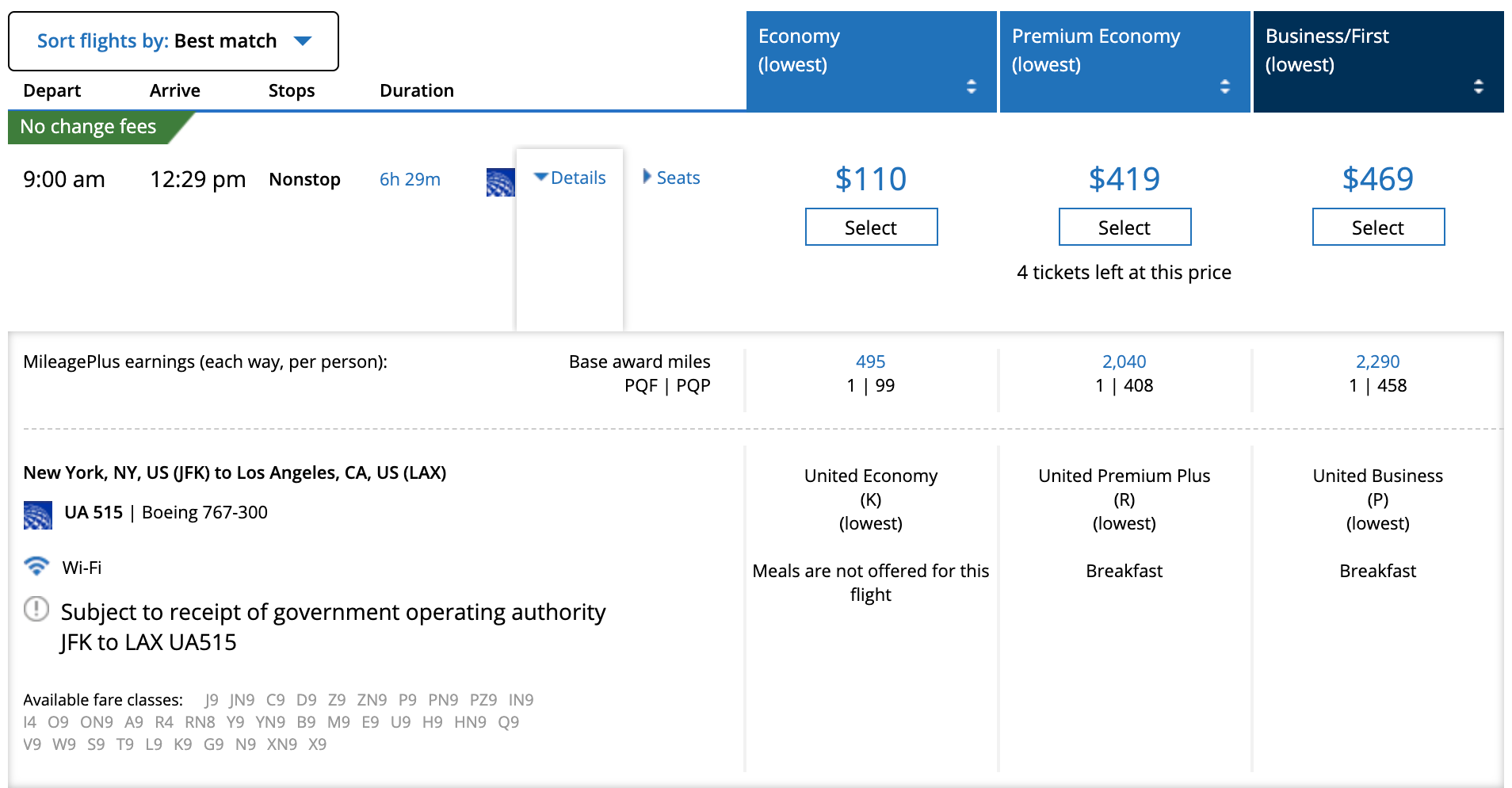Click Meals are not offered for this flight
Screen dimensions: 1512x788
click(871, 583)
